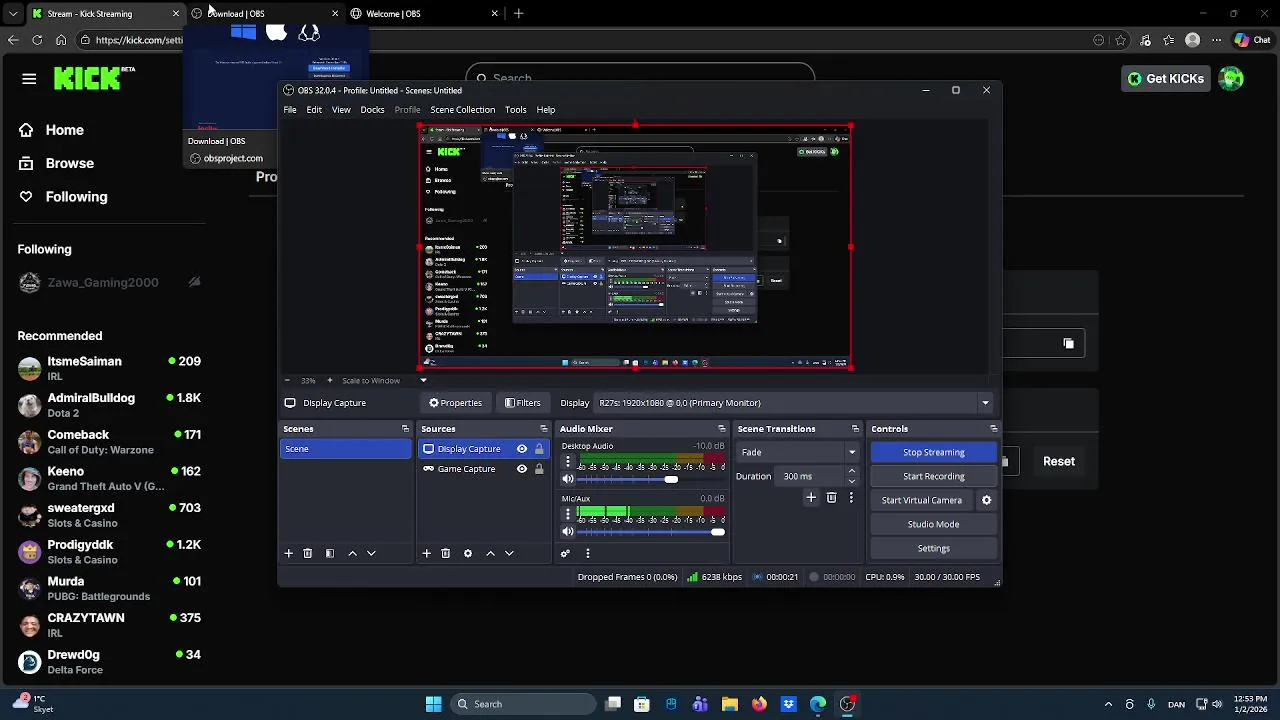This screenshot has height=720, width=1280.
Task: Open Mic/Aux three-dot options
Action: pyautogui.click(x=568, y=514)
